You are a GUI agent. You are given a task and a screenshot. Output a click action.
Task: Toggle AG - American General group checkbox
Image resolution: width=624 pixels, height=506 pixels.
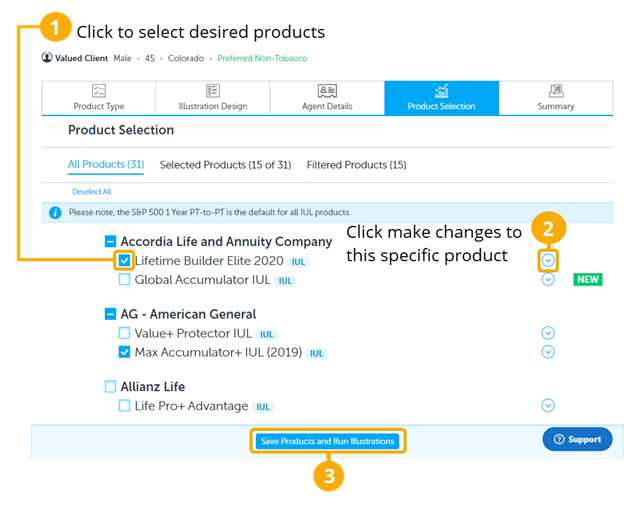(110, 314)
